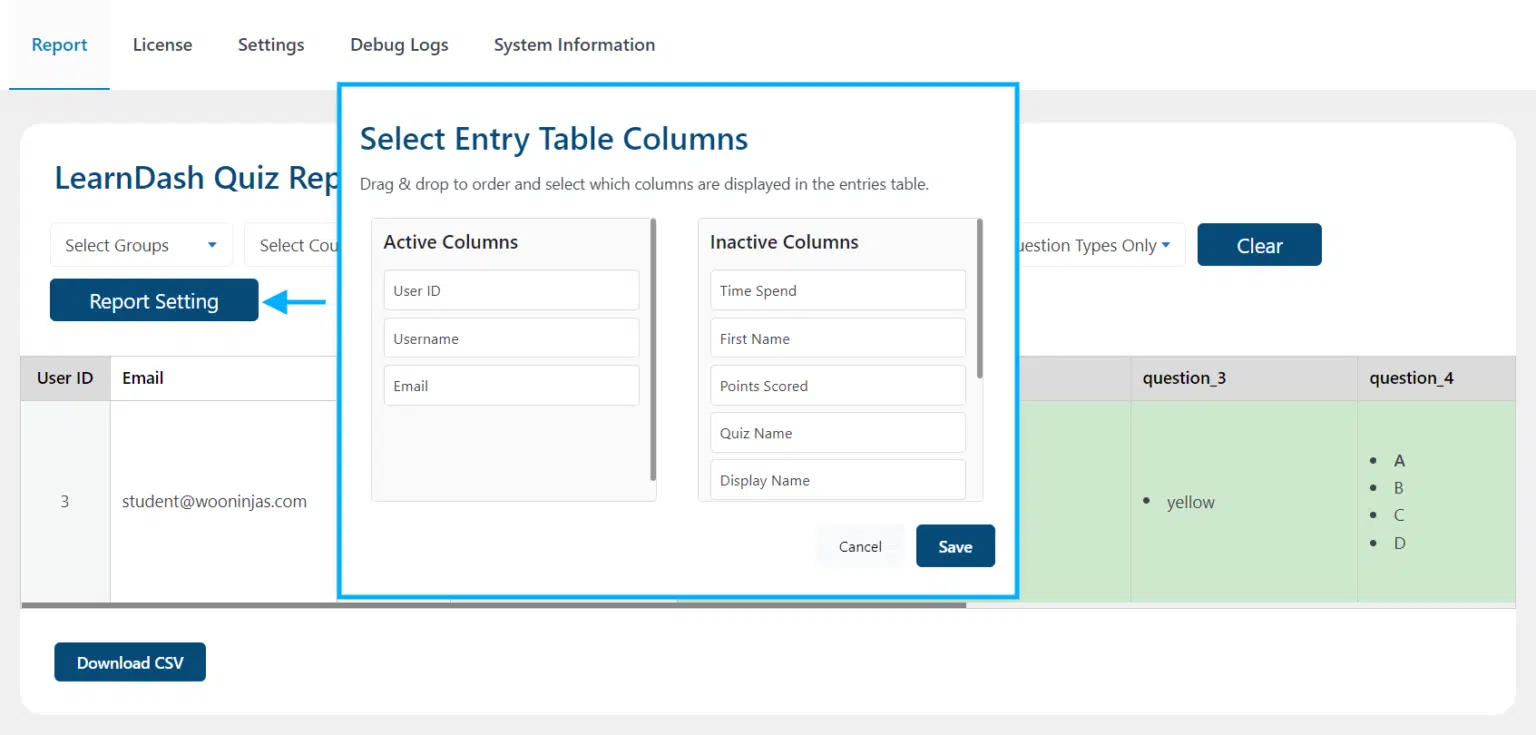This screenshot has height=735, width=1536.
Task: Pick the Display Name inactive column
Action: coord(838,480)
